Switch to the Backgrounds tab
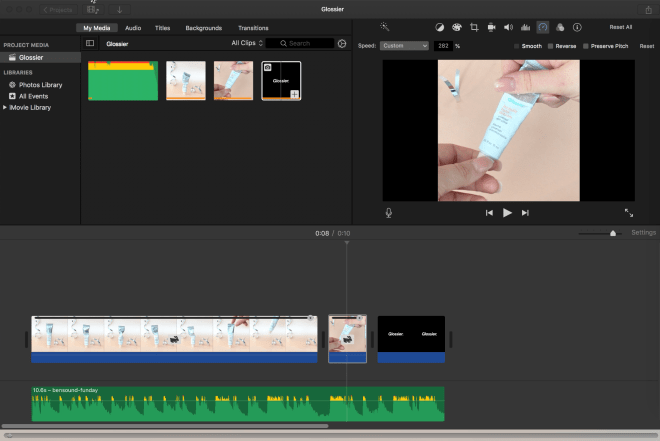Viewport: 660px width, 441px height. (x=204, y=28)
